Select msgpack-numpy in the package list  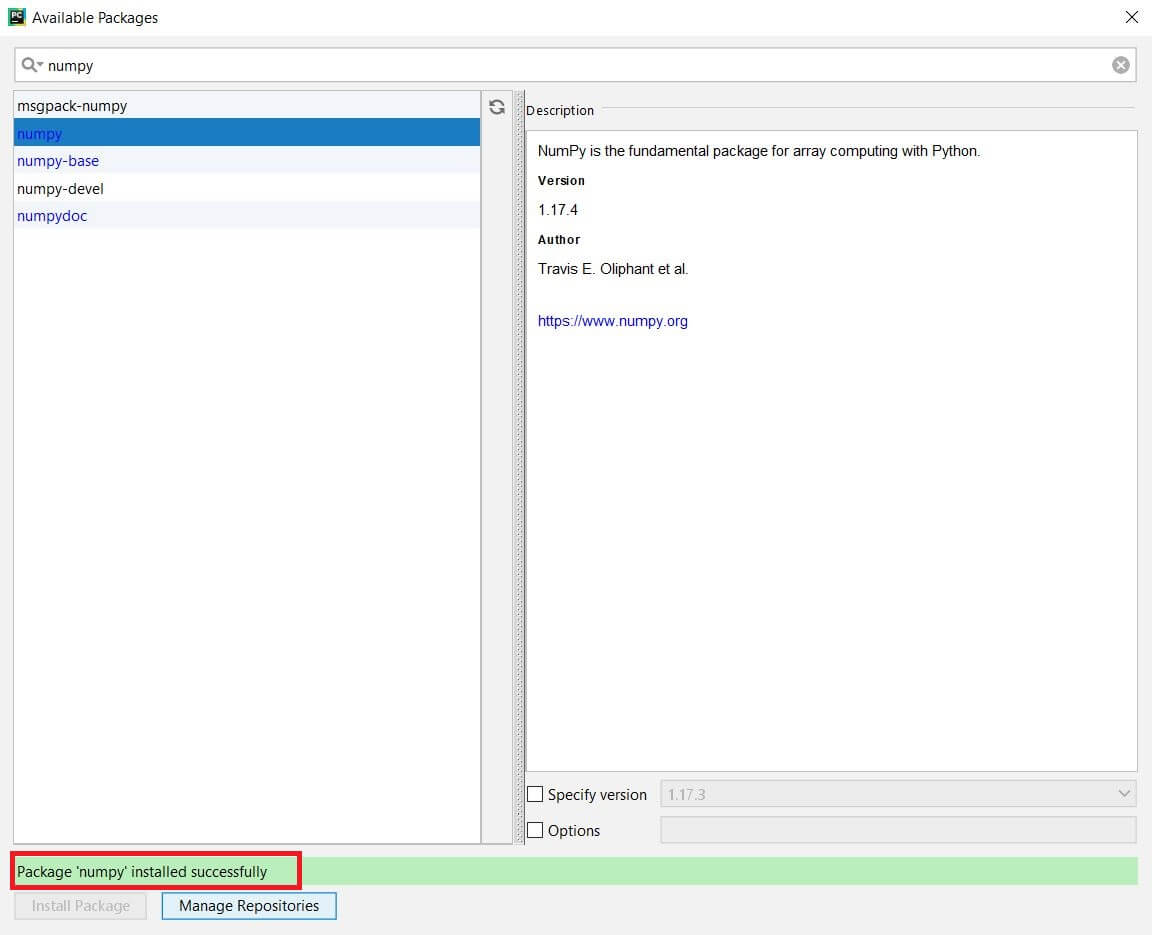pos(247,106)
